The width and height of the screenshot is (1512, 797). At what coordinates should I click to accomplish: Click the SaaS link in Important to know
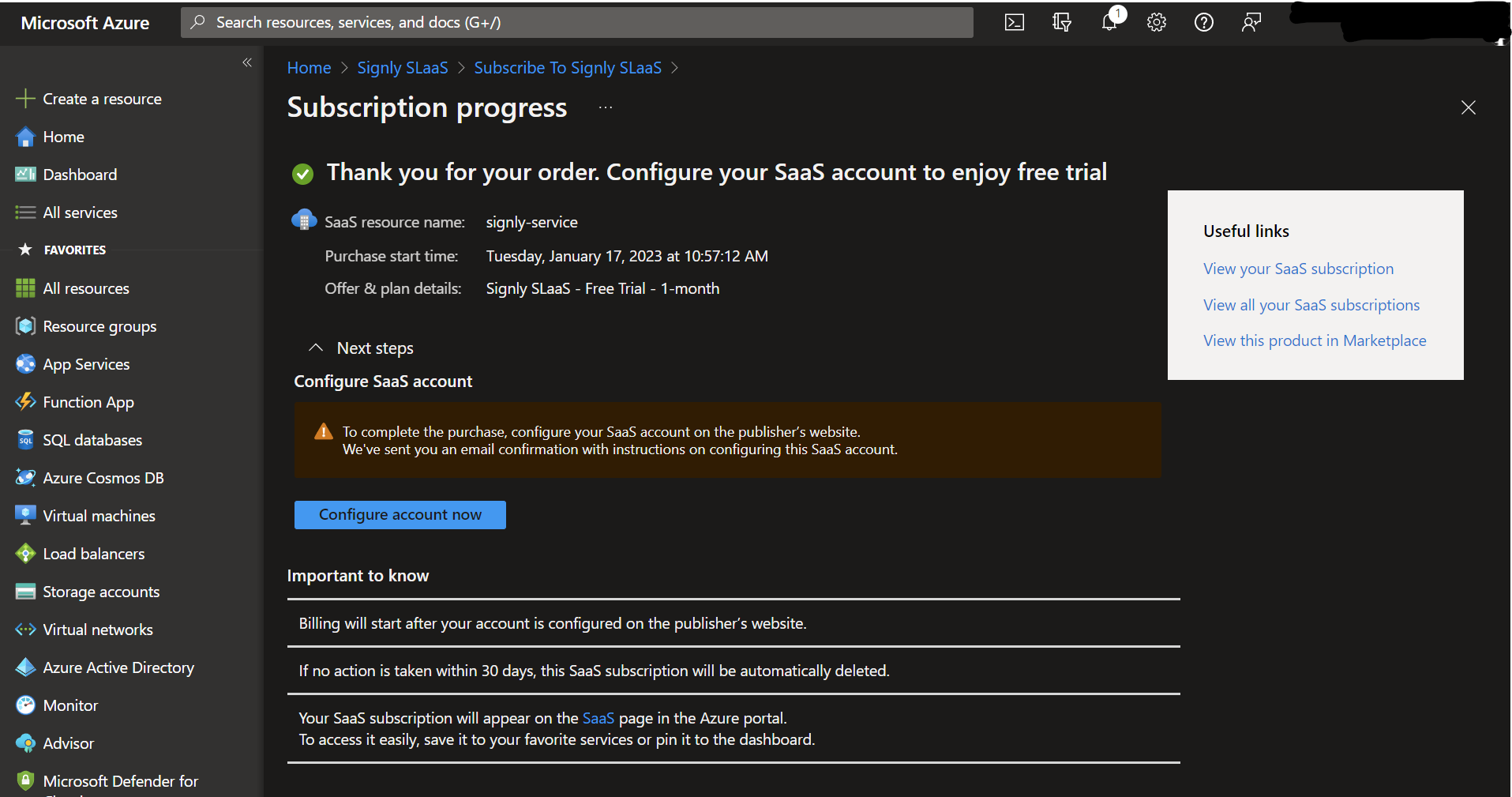(598, 718)
